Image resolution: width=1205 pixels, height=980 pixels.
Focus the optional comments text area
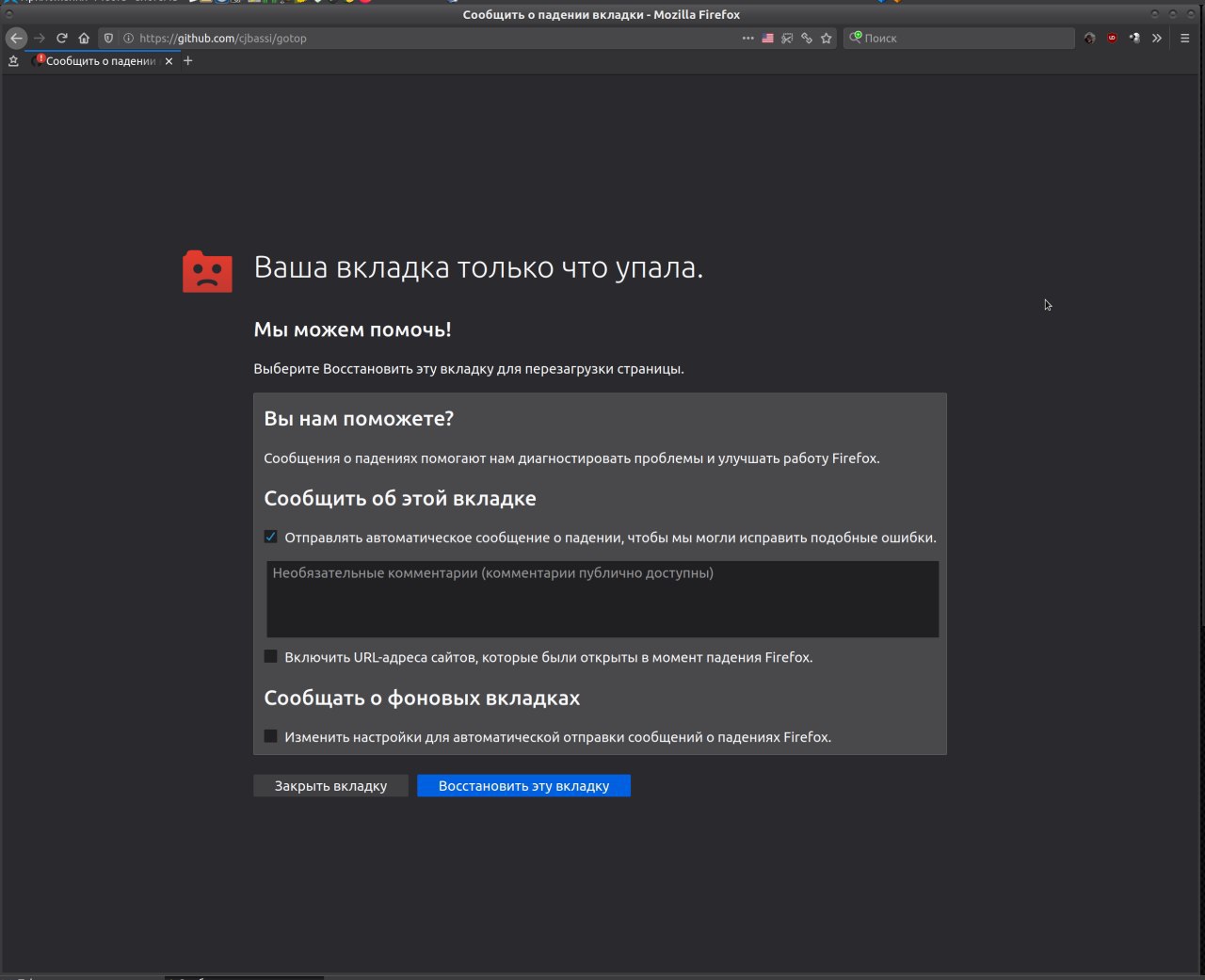pos(602,599)
